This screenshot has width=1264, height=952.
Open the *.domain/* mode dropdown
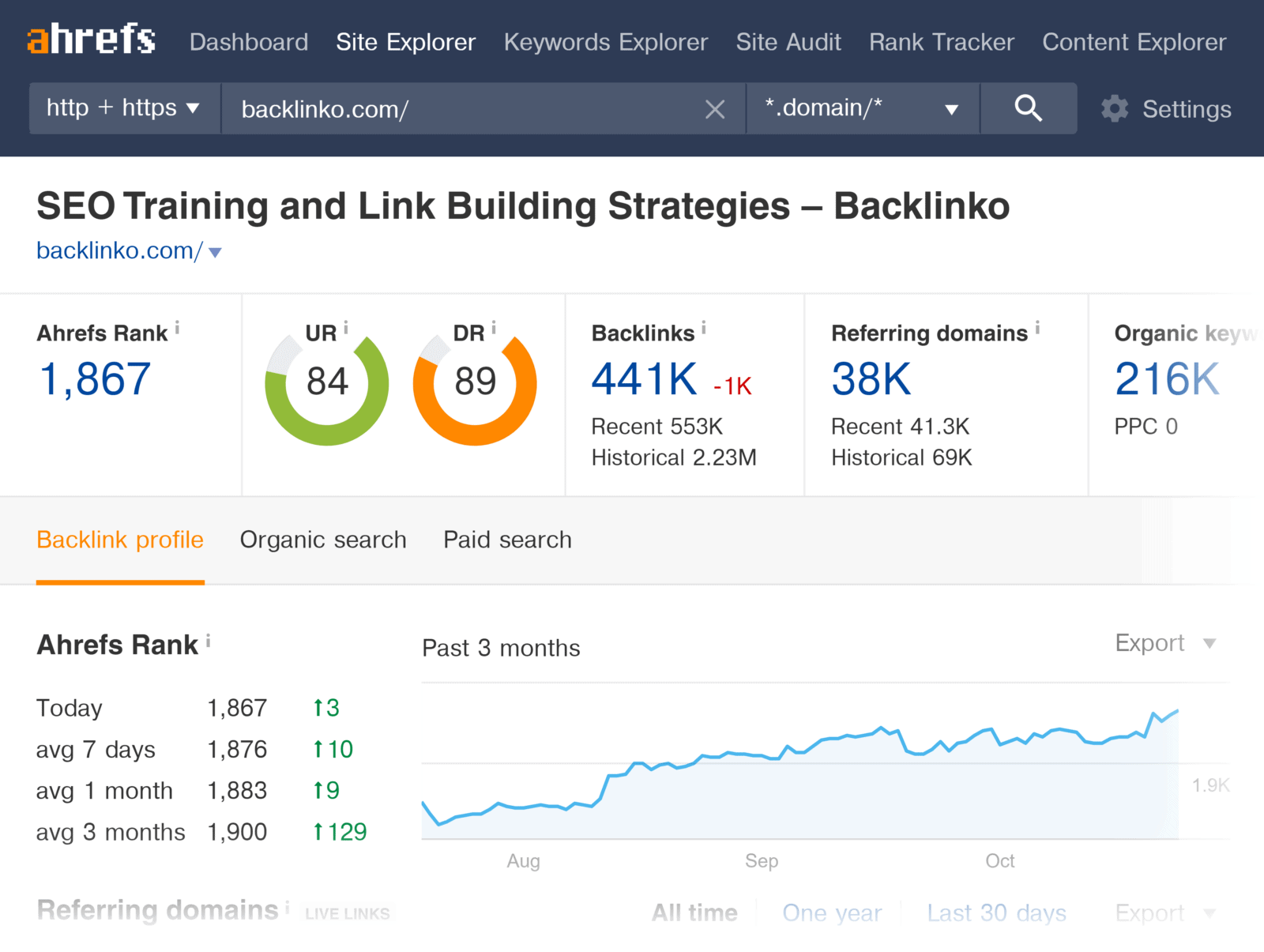click(861, 108)
